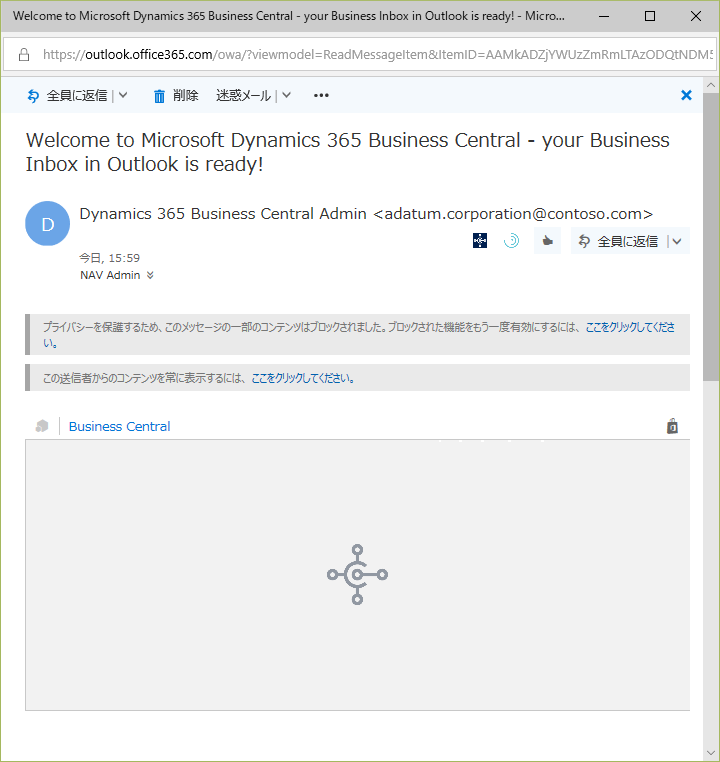
Task: Click the email subject heading text
Action: point(347,152)
